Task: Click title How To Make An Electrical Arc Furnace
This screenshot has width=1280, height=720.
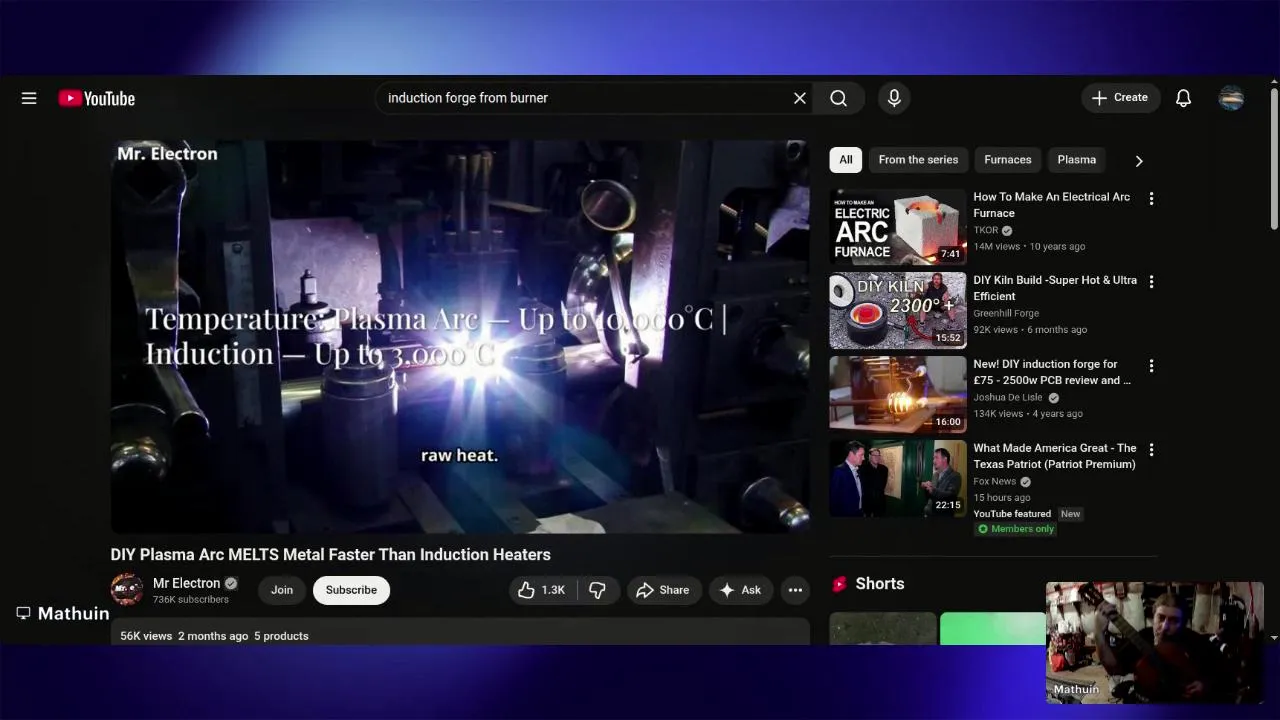Action: tap(1052, 205)
